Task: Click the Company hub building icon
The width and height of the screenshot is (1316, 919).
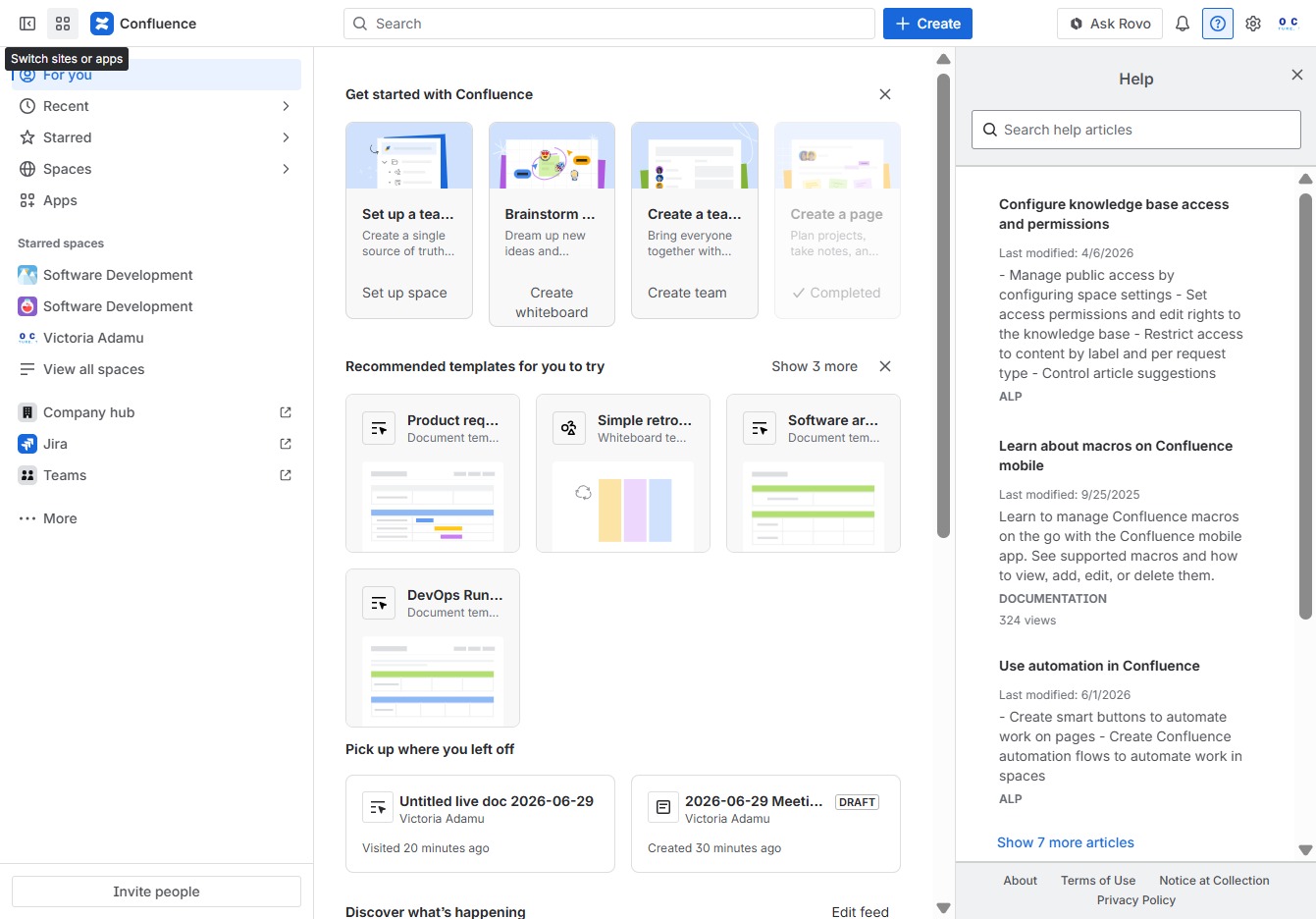Action: (x=27, y=412)
